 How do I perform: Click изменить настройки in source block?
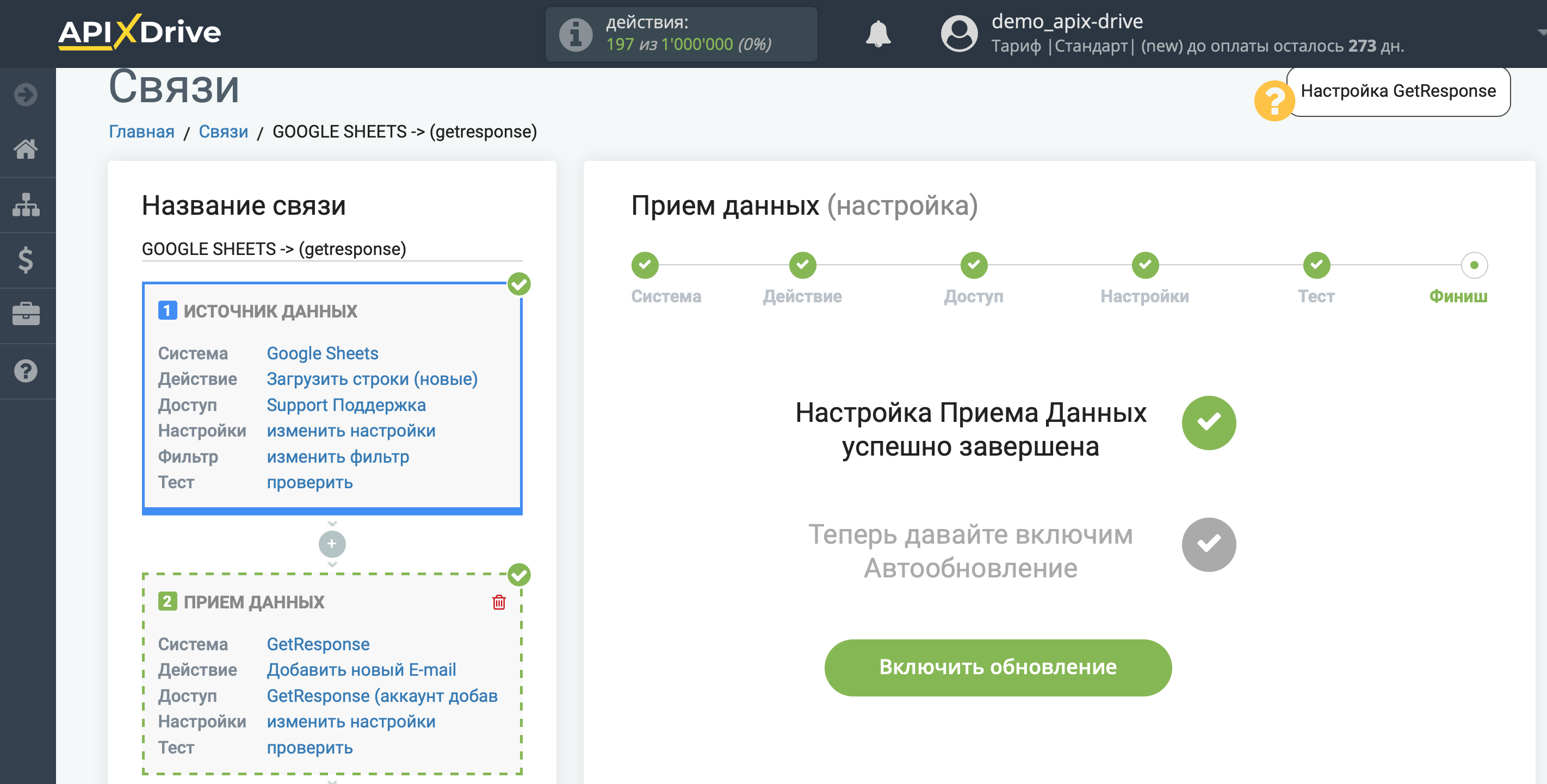pos(351,431)
